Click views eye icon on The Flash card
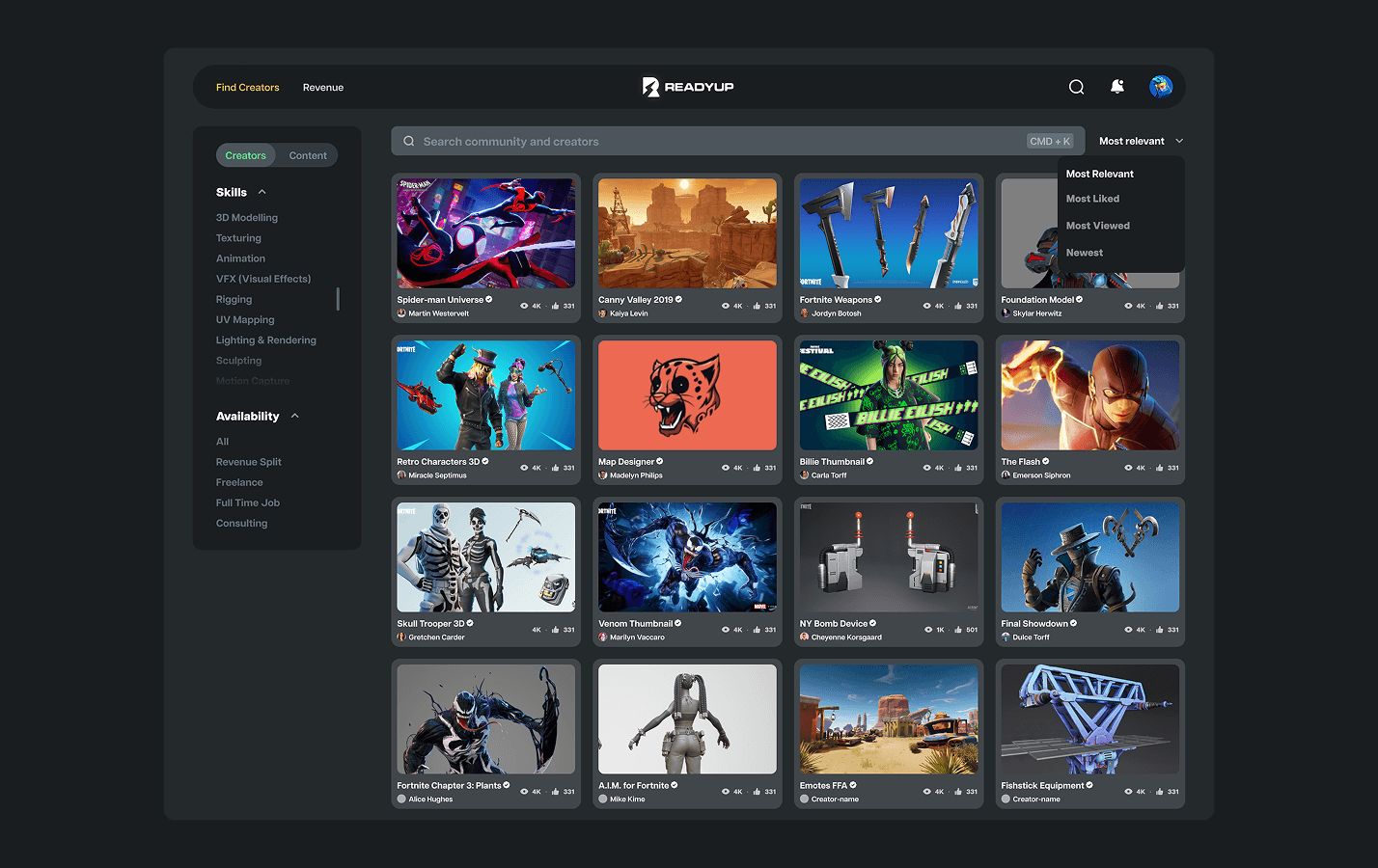 click(1129, 468)
